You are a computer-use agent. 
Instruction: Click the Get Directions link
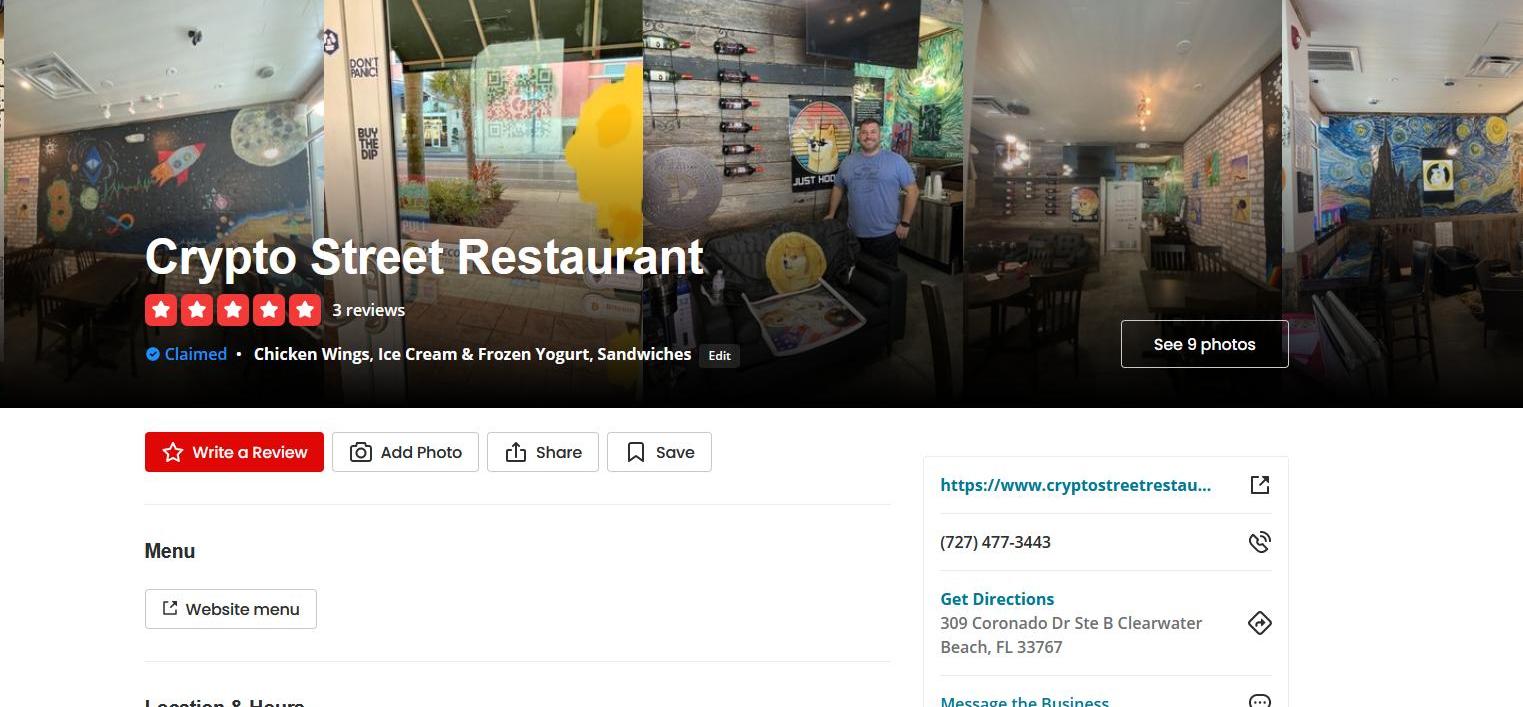[x=997, y=599]
